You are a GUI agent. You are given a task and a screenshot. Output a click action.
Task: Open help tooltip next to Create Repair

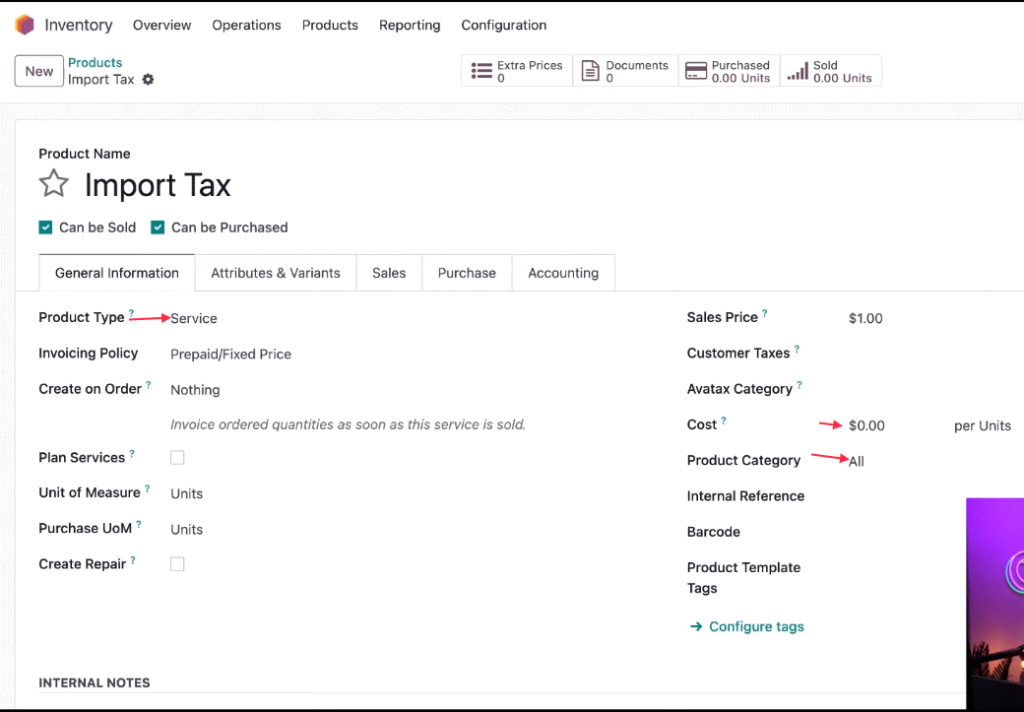click(x=133, y=560)
